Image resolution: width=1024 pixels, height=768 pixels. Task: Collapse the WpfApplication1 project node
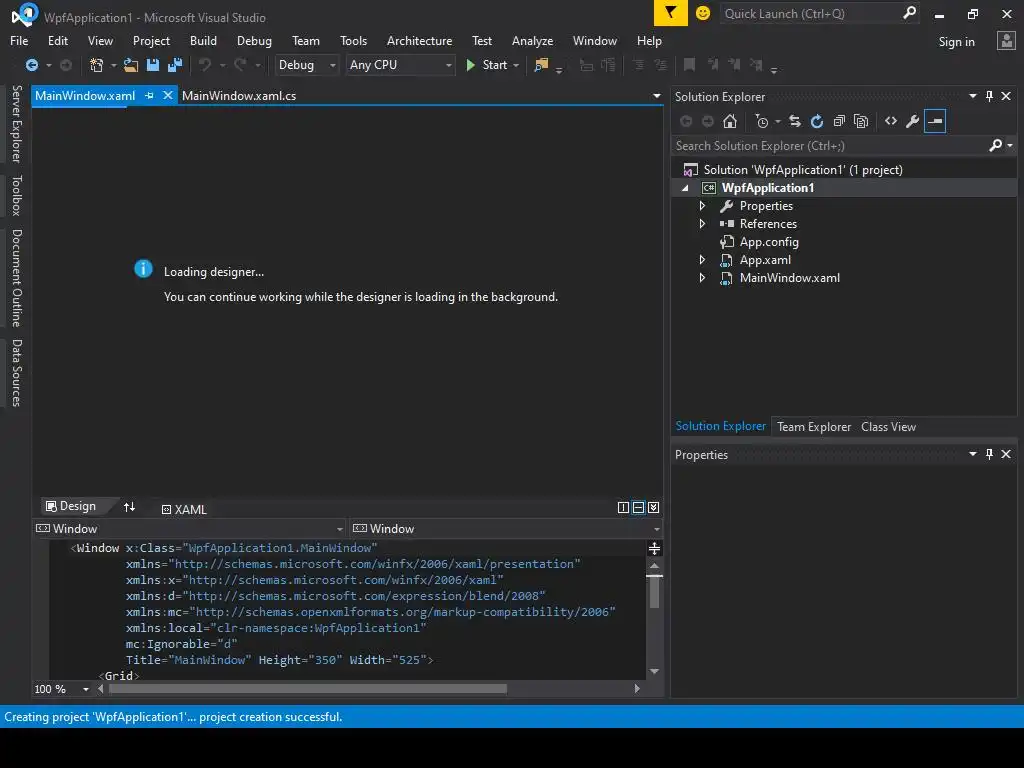[x=685, y=188]
